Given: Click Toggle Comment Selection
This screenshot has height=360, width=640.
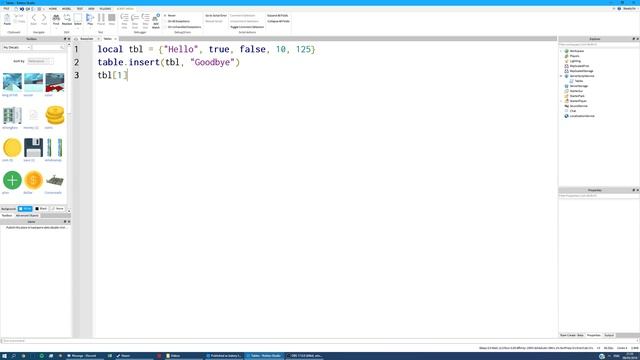Looking at the screenshot, I should 247,27.
